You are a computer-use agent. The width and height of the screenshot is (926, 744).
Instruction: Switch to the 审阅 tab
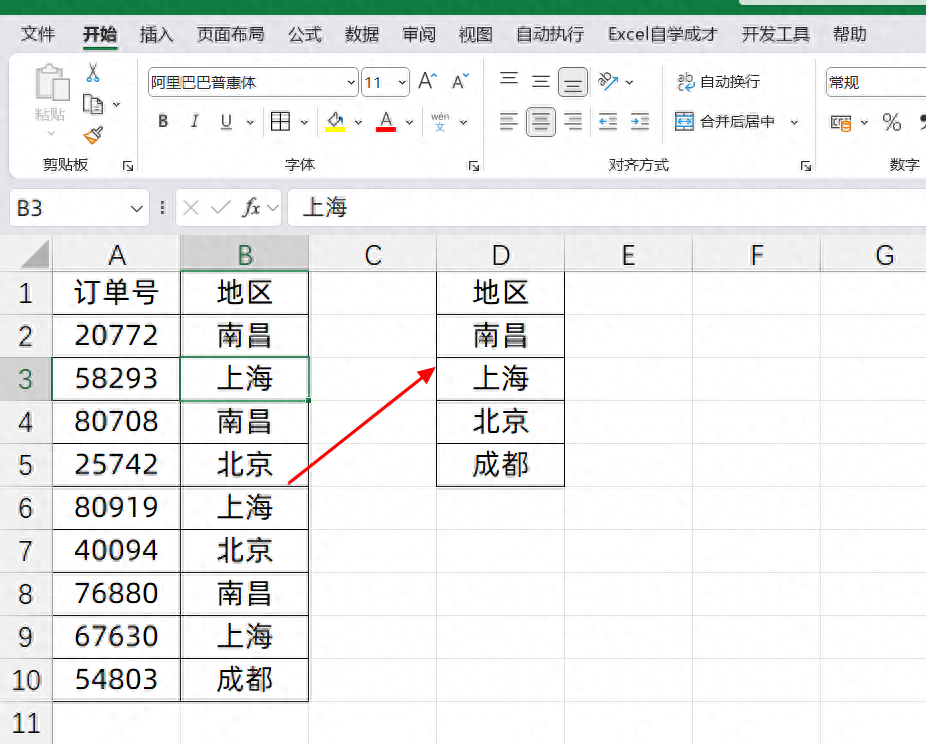pos(419,34)
